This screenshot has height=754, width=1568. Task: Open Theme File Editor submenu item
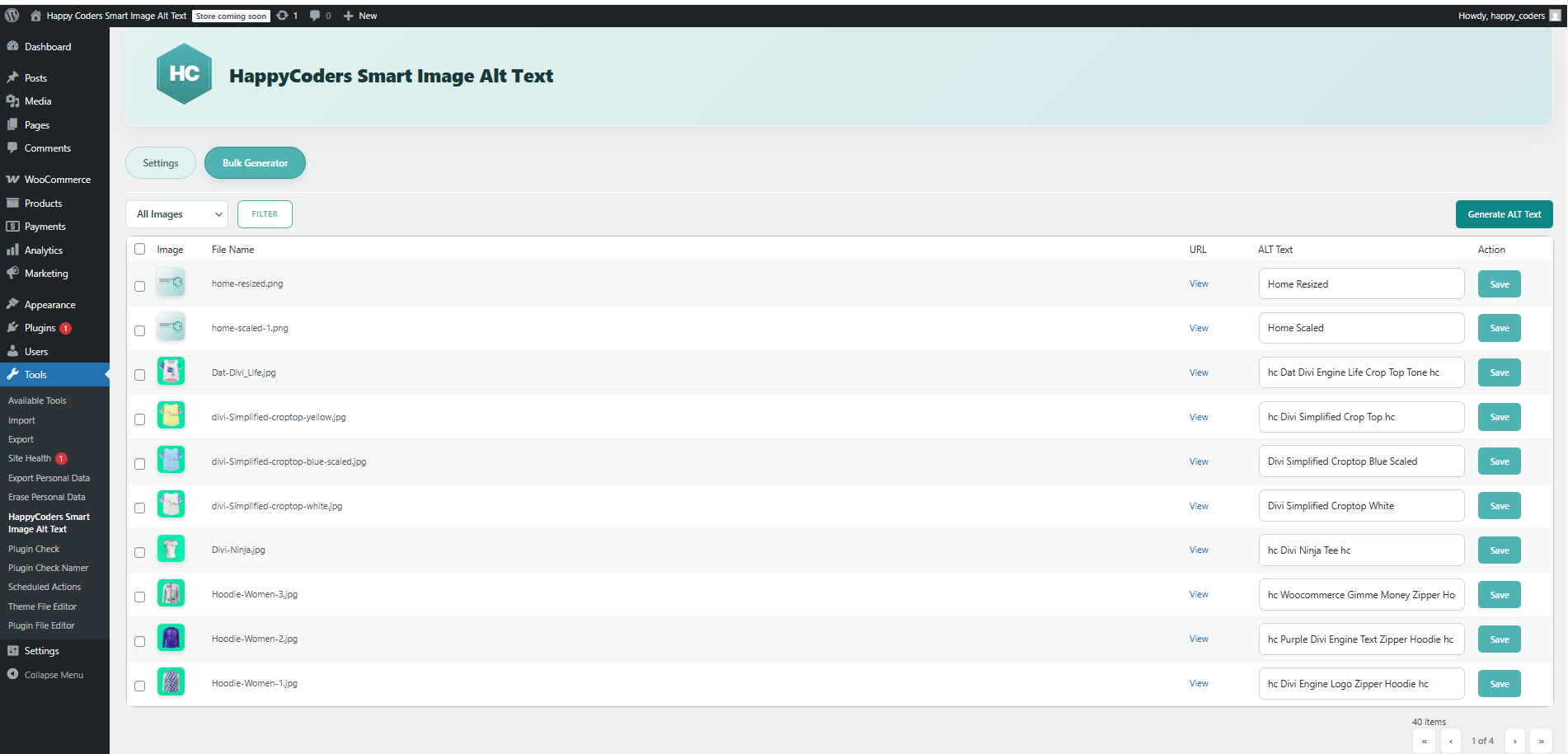(x=42, y=606)
